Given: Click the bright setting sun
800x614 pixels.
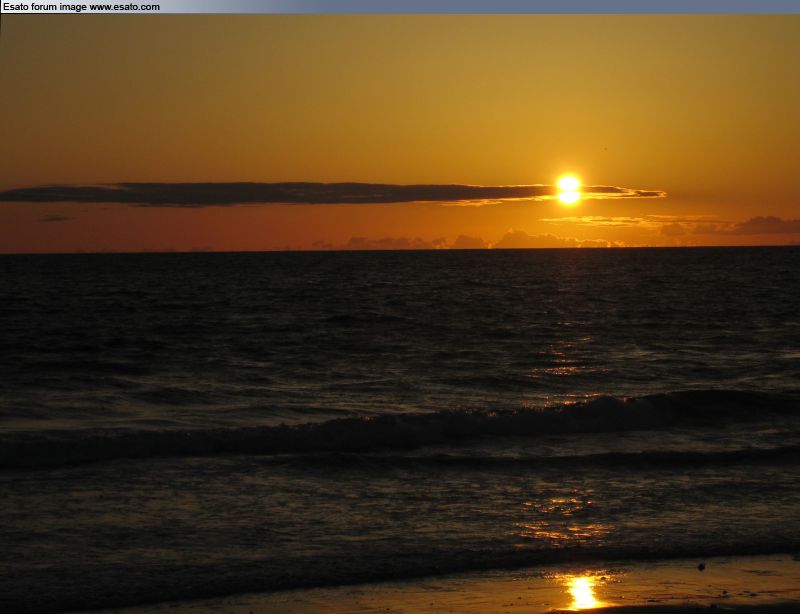Looking at the screenshot, I should [x=568, y=188].
